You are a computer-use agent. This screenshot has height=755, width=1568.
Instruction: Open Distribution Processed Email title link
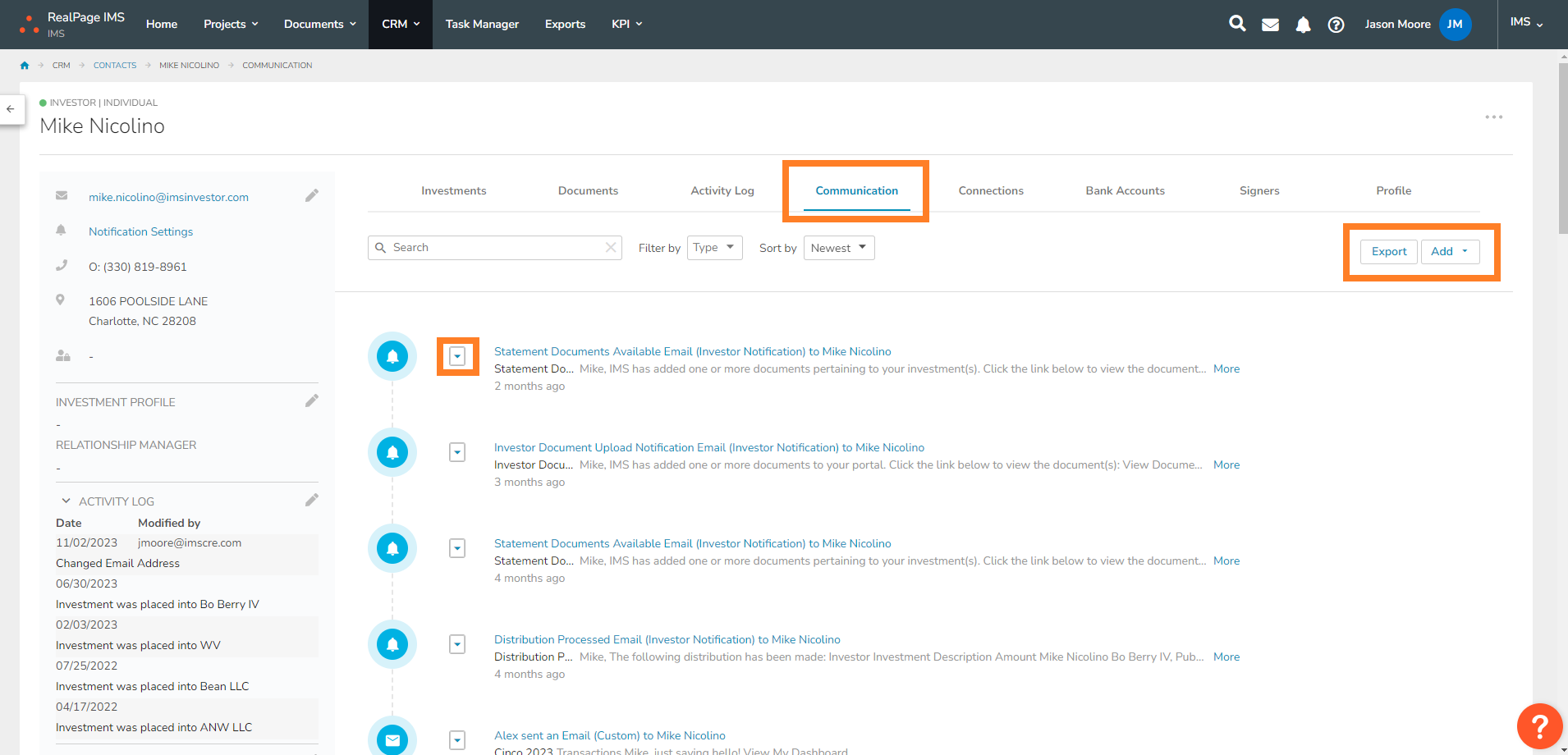pos(667,639)
